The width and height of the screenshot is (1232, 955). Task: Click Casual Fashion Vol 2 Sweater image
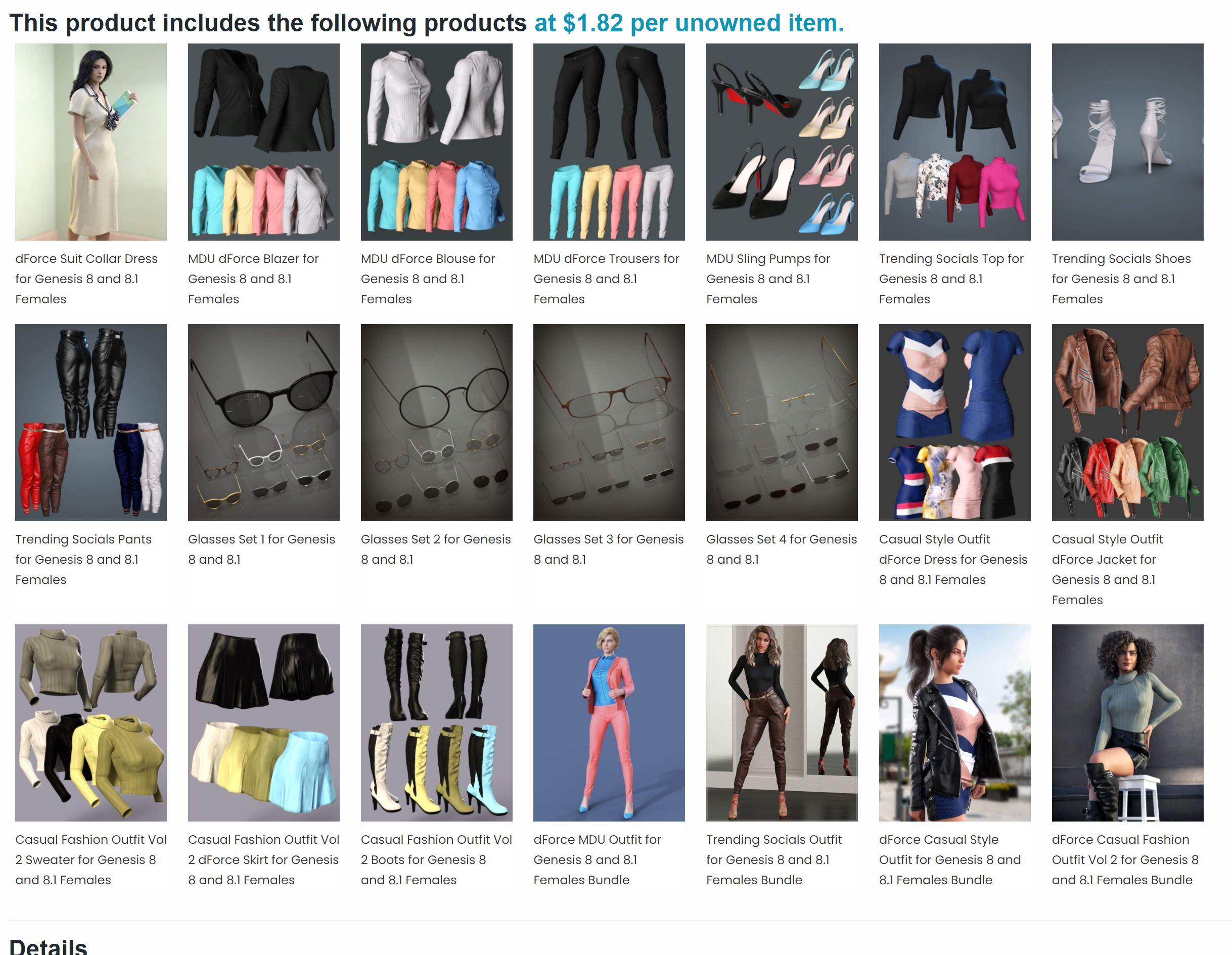click(x=91, y=722)
